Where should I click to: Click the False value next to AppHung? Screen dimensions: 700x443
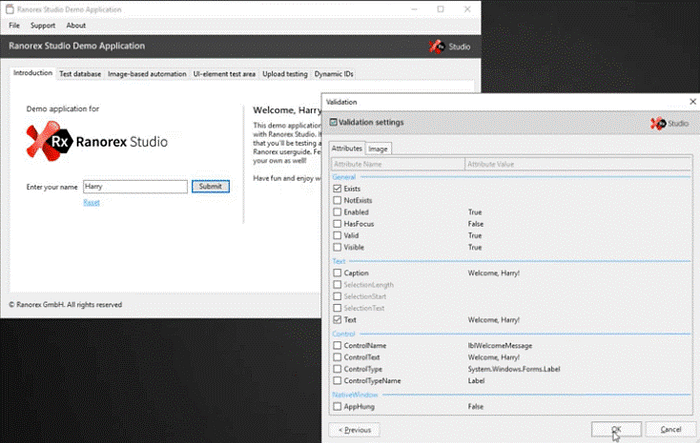click(475, 406)
